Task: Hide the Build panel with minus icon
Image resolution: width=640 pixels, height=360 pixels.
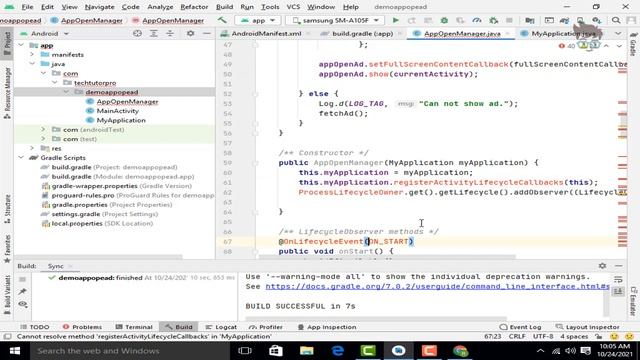Action: pyautogui.click(x=619, y=266)
